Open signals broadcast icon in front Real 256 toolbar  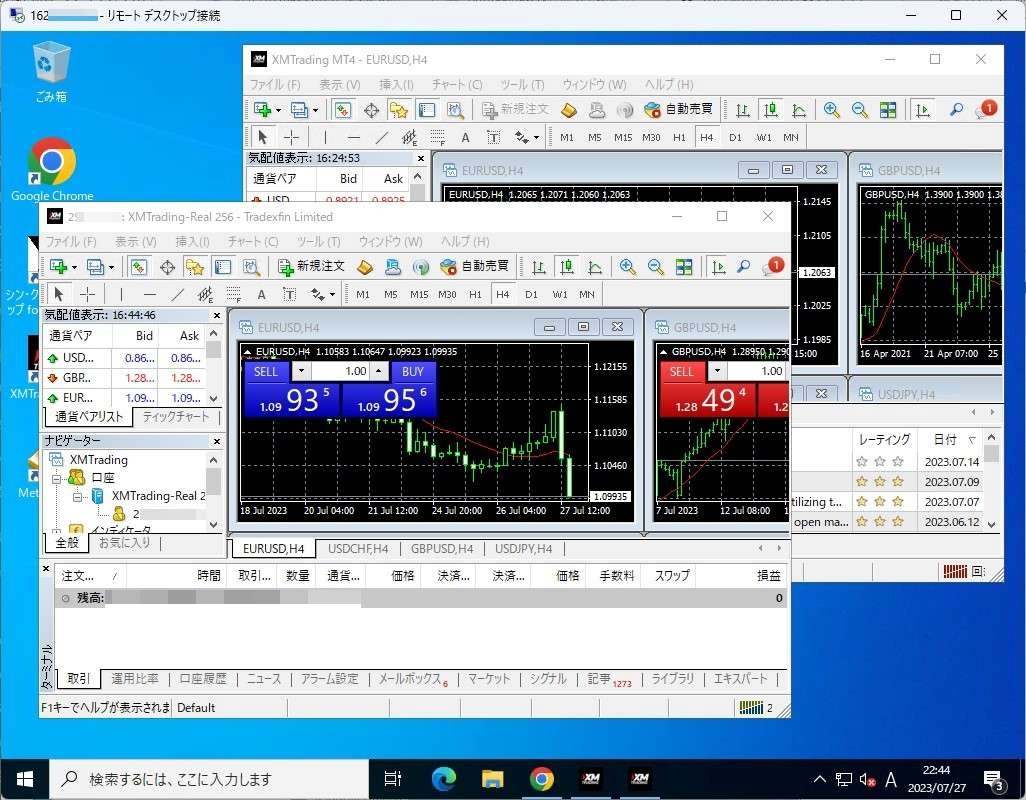[x=421, y=266]
